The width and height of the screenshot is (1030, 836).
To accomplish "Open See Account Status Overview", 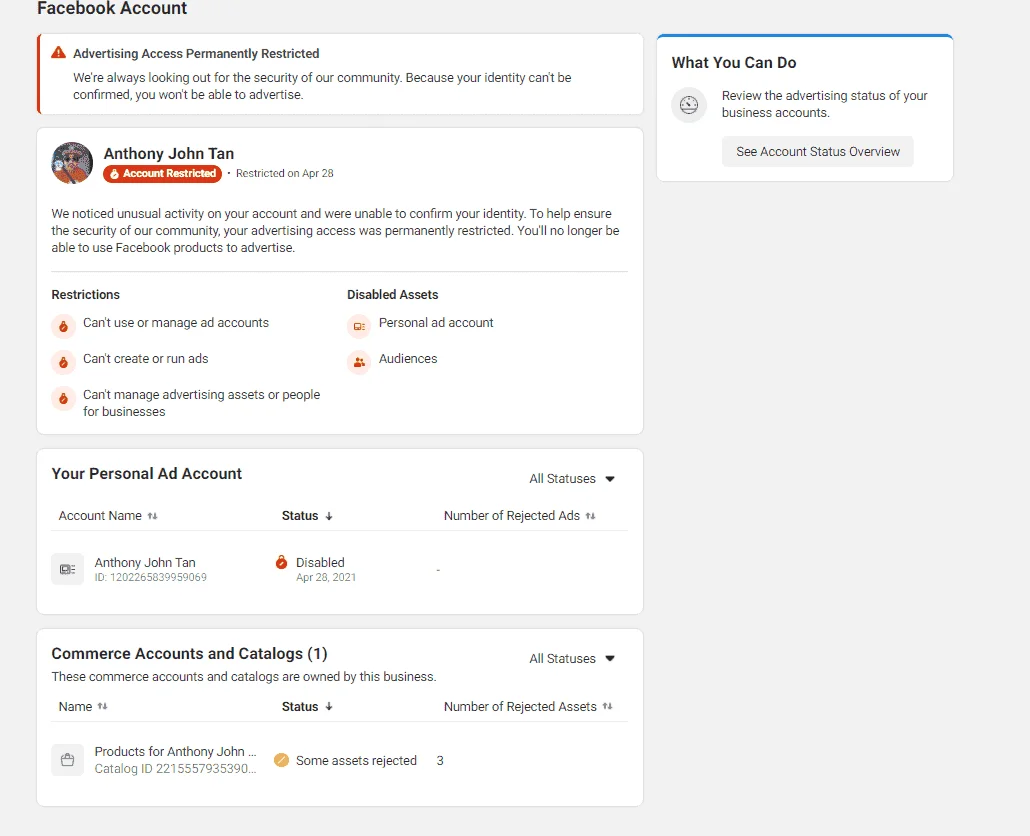I will tap(817, 152).
